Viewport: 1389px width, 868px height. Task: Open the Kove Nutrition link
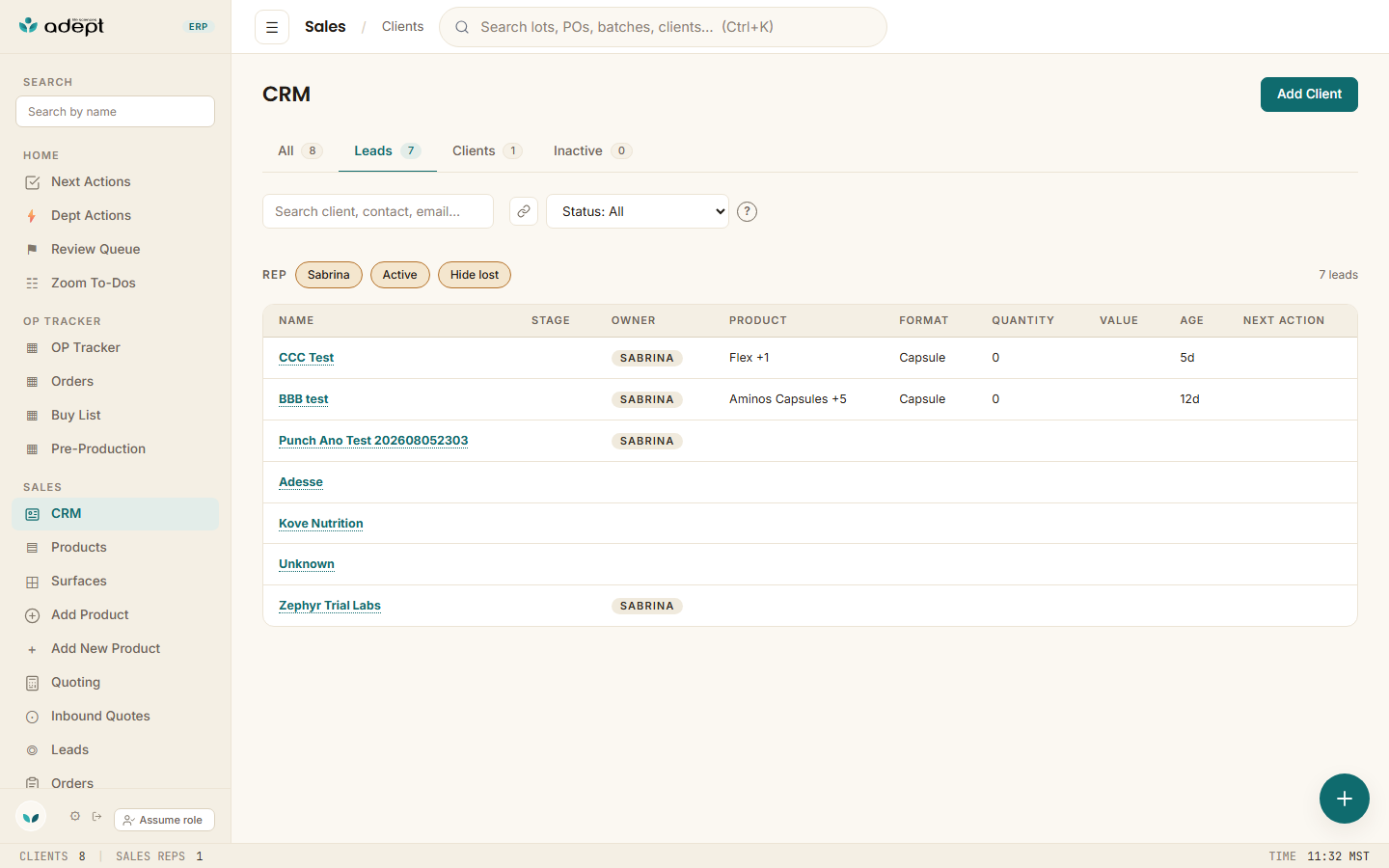321,524
